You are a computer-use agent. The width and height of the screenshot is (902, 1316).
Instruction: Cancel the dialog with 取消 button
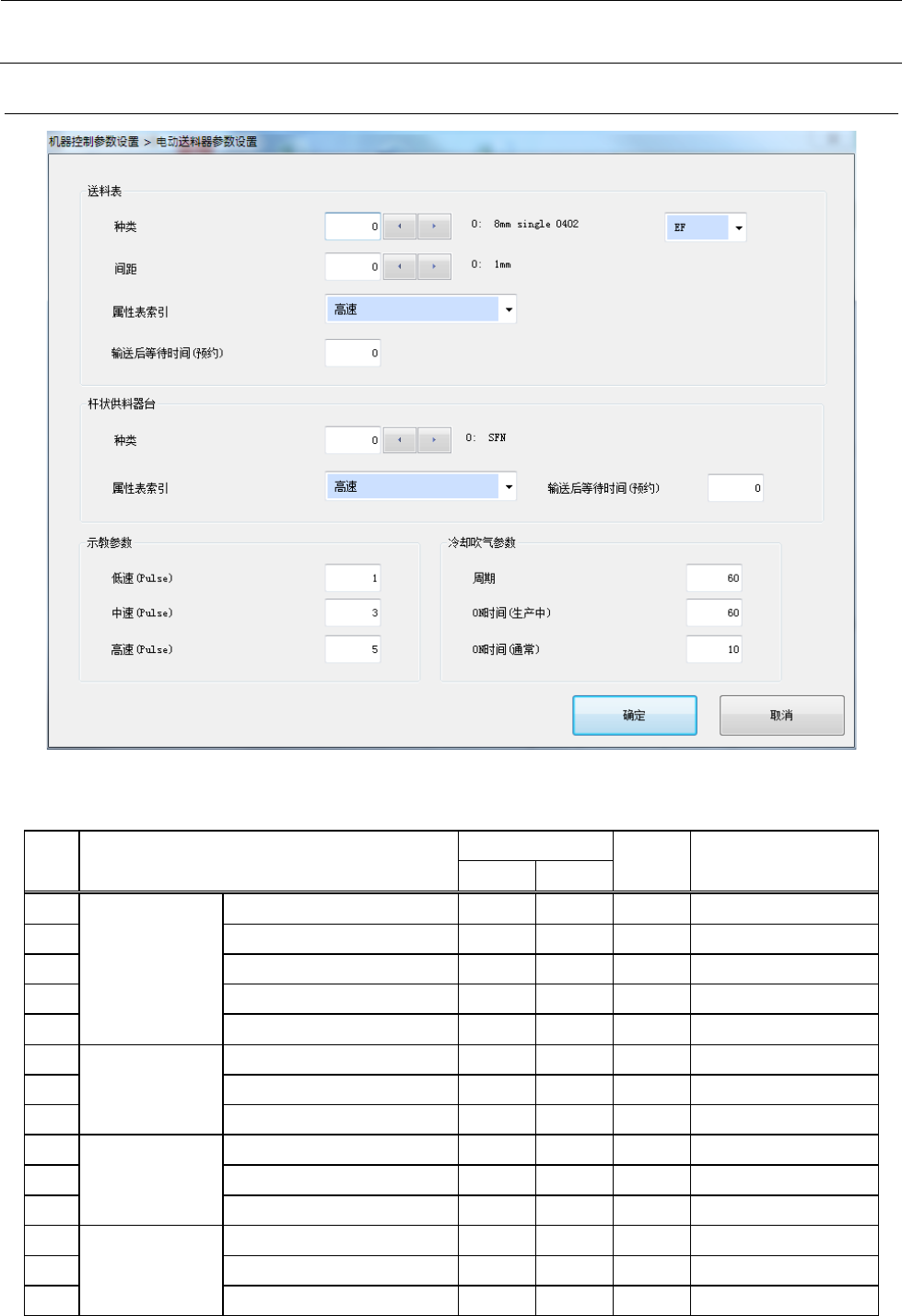coord(781,716)
